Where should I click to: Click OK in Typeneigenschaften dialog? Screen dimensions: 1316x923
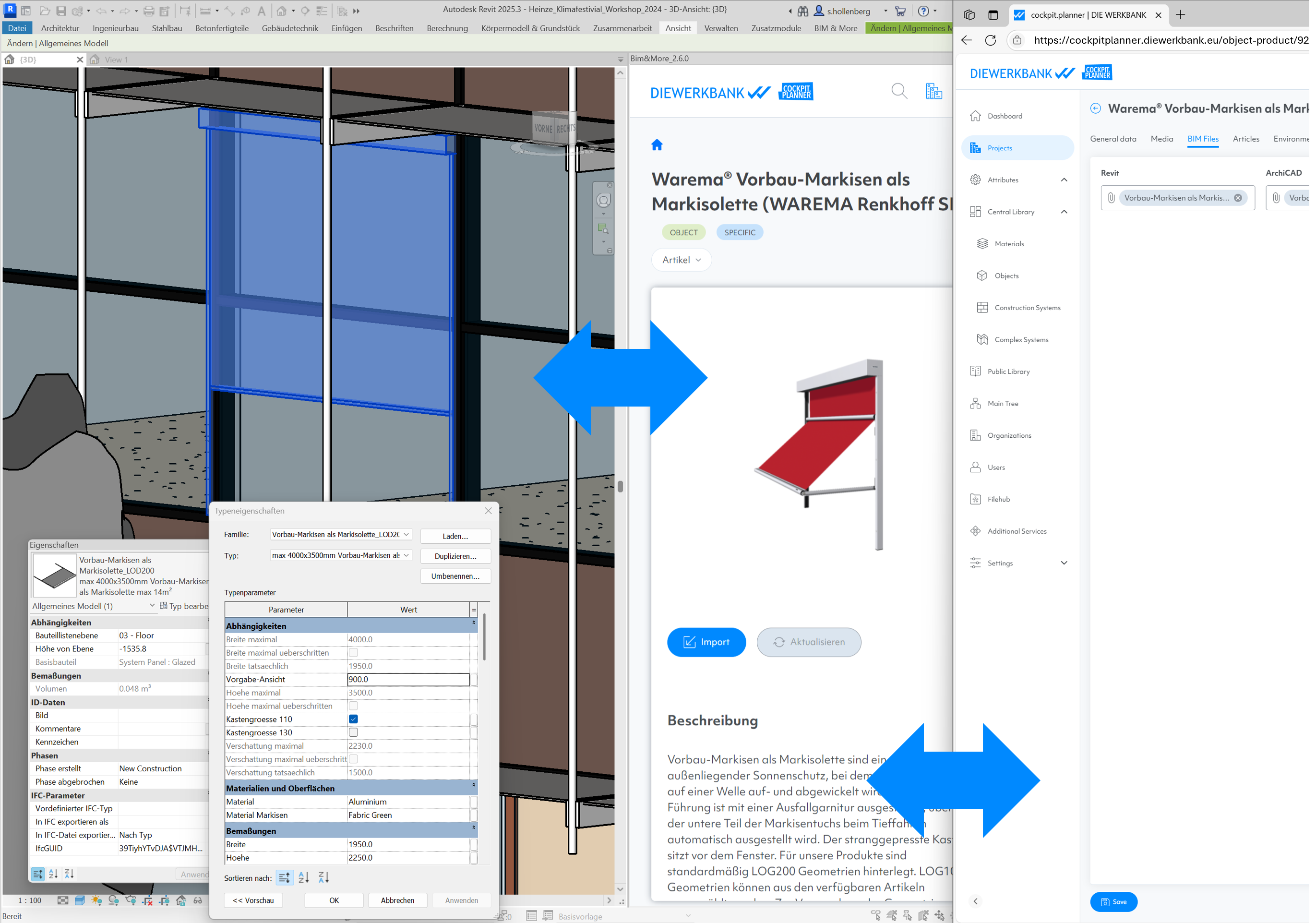pos(334,901)
